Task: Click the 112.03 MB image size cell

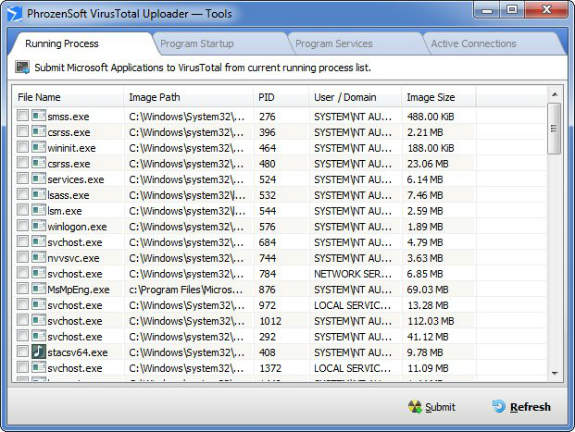Action: [x=431, y=321]
